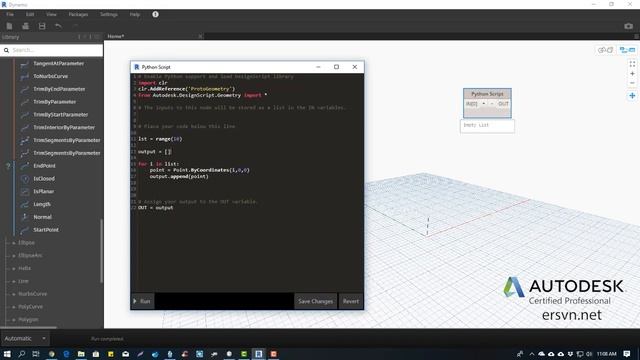Click the Empty List preview bubble

487,126
